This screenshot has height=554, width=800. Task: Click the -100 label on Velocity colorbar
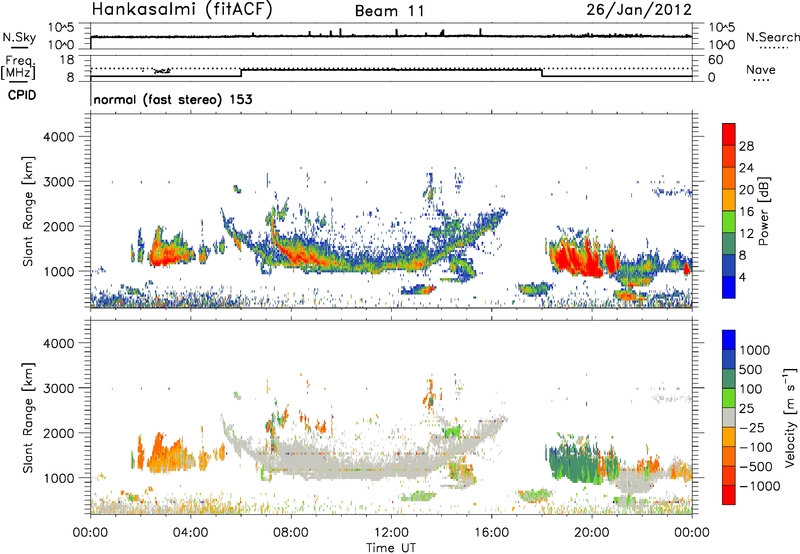click(x=756, y=447)
